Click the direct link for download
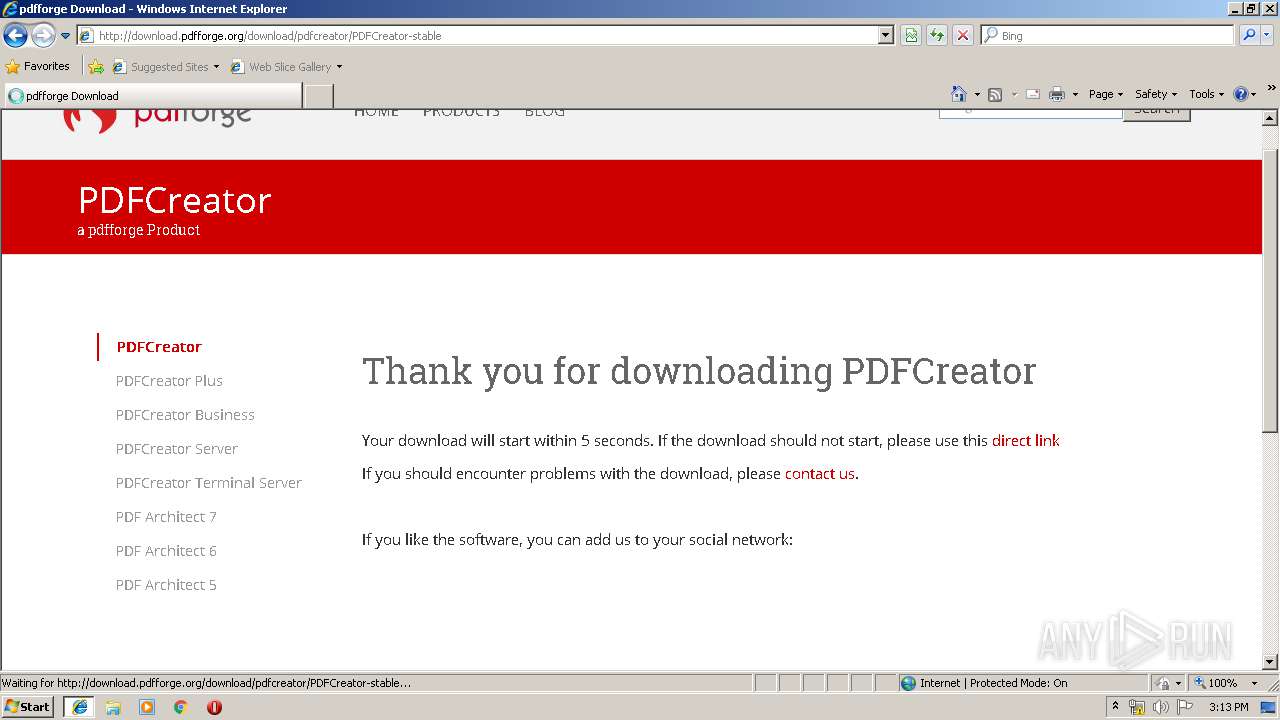1280x720 pixels. 1025,440
